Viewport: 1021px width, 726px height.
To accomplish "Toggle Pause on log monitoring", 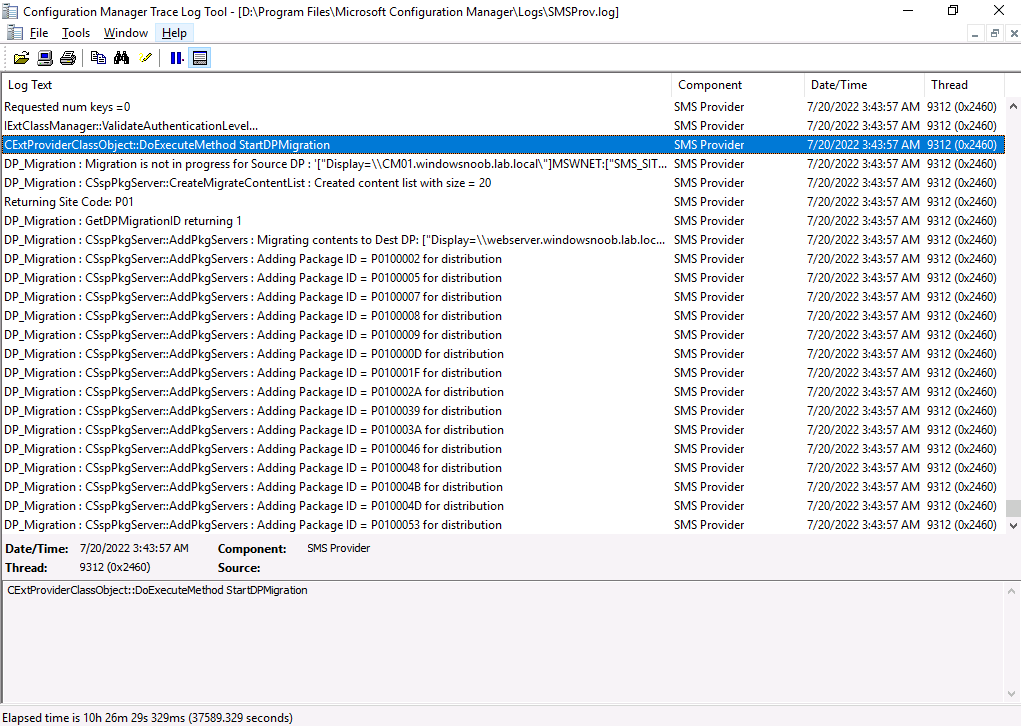I will (176, 58).
